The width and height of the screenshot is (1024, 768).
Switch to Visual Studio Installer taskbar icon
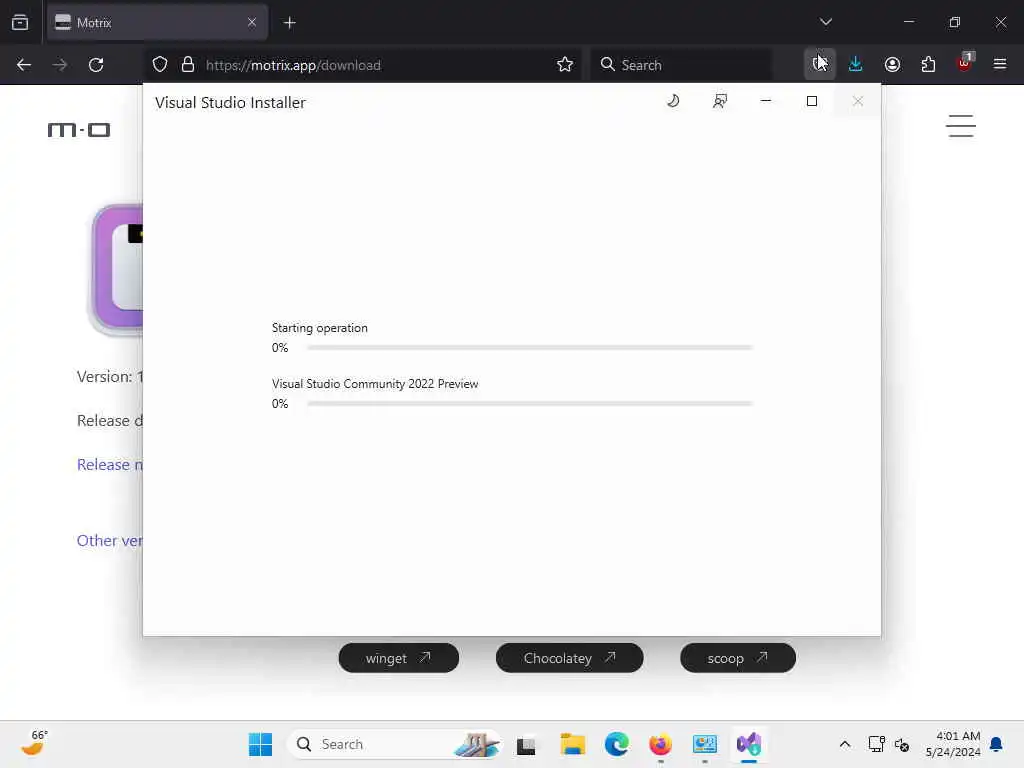749,744
